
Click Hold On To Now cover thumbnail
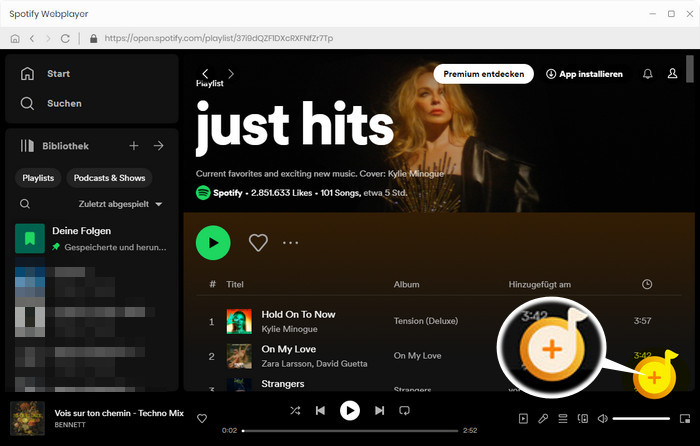pos(239,321)
